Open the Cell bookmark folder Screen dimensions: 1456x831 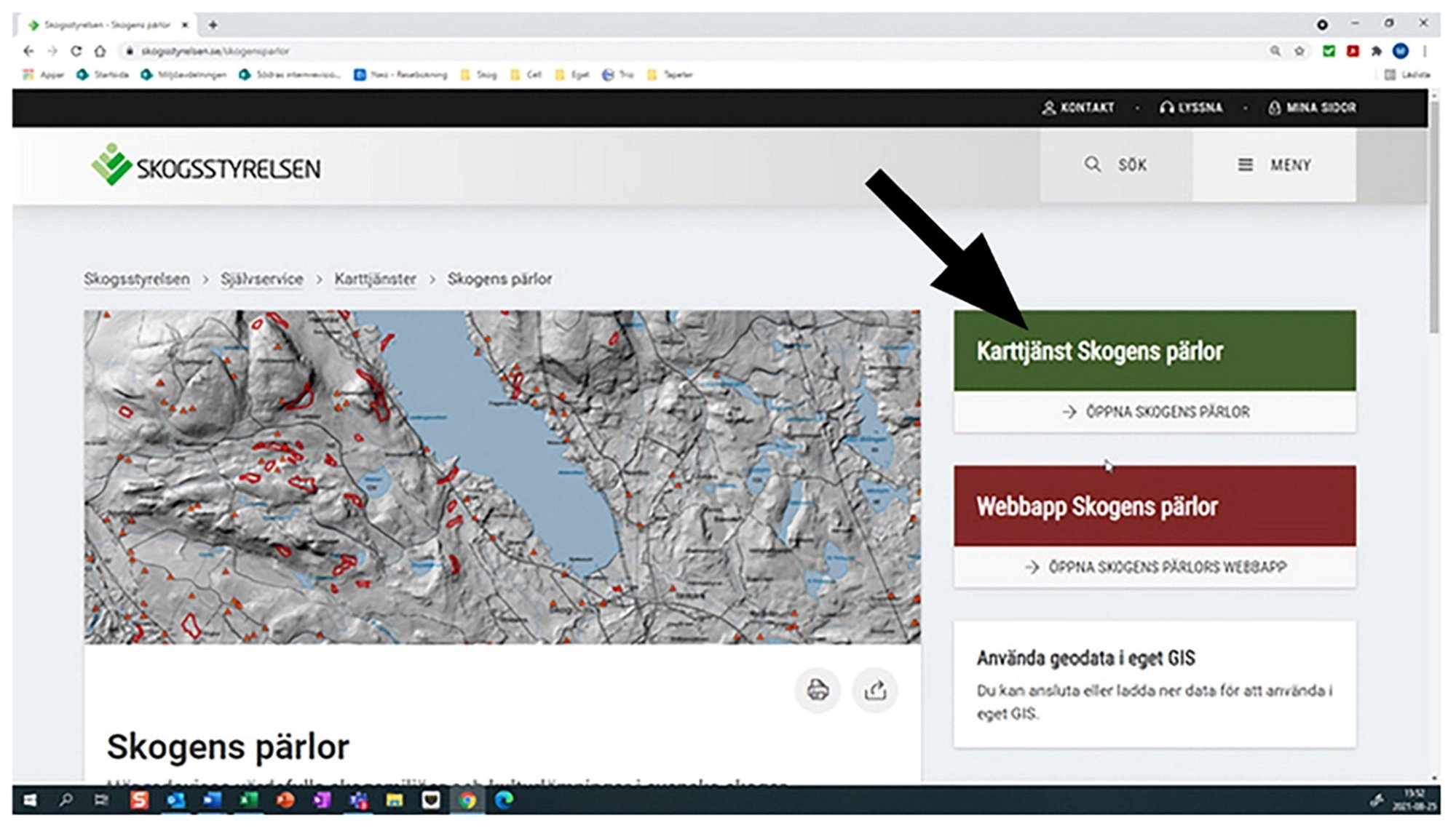(526, 74)
